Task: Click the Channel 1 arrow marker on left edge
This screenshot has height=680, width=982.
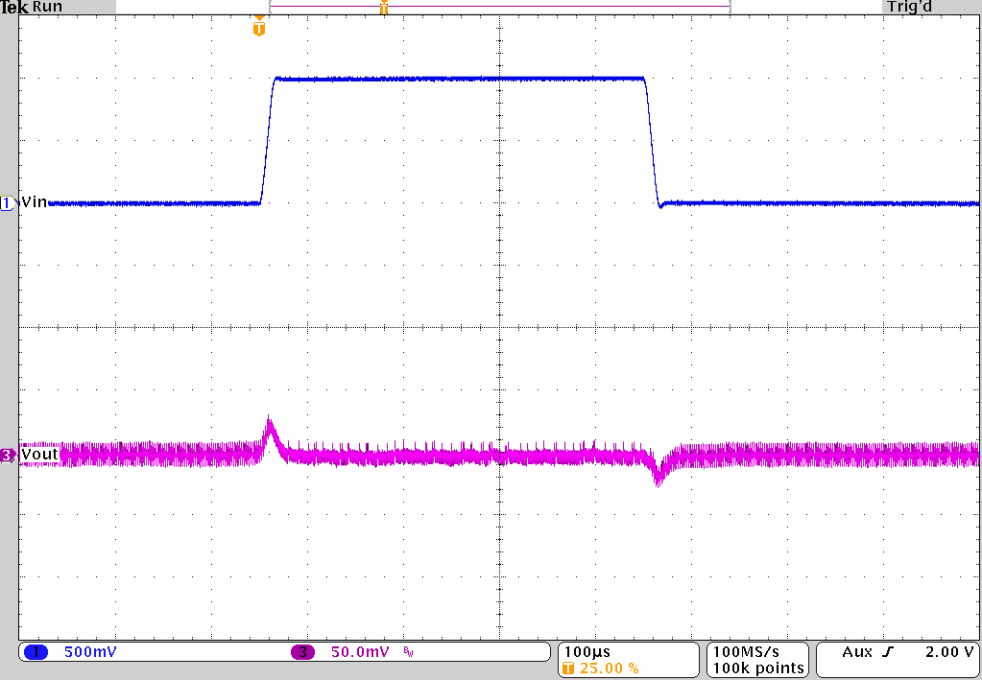Action: click(x=7, y=203)
